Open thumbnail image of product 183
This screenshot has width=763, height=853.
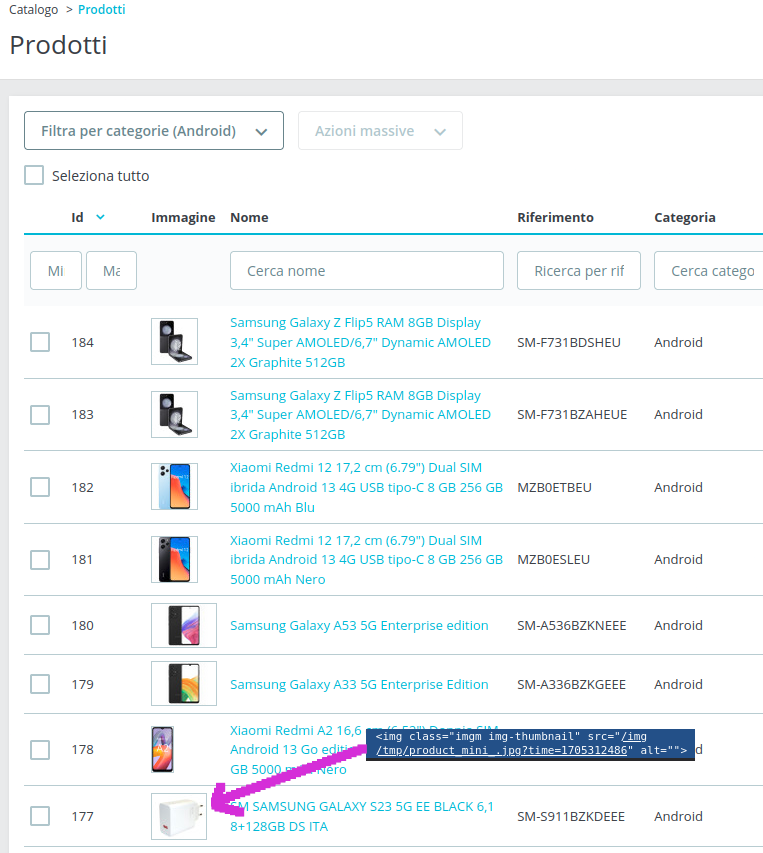(175, 414)
